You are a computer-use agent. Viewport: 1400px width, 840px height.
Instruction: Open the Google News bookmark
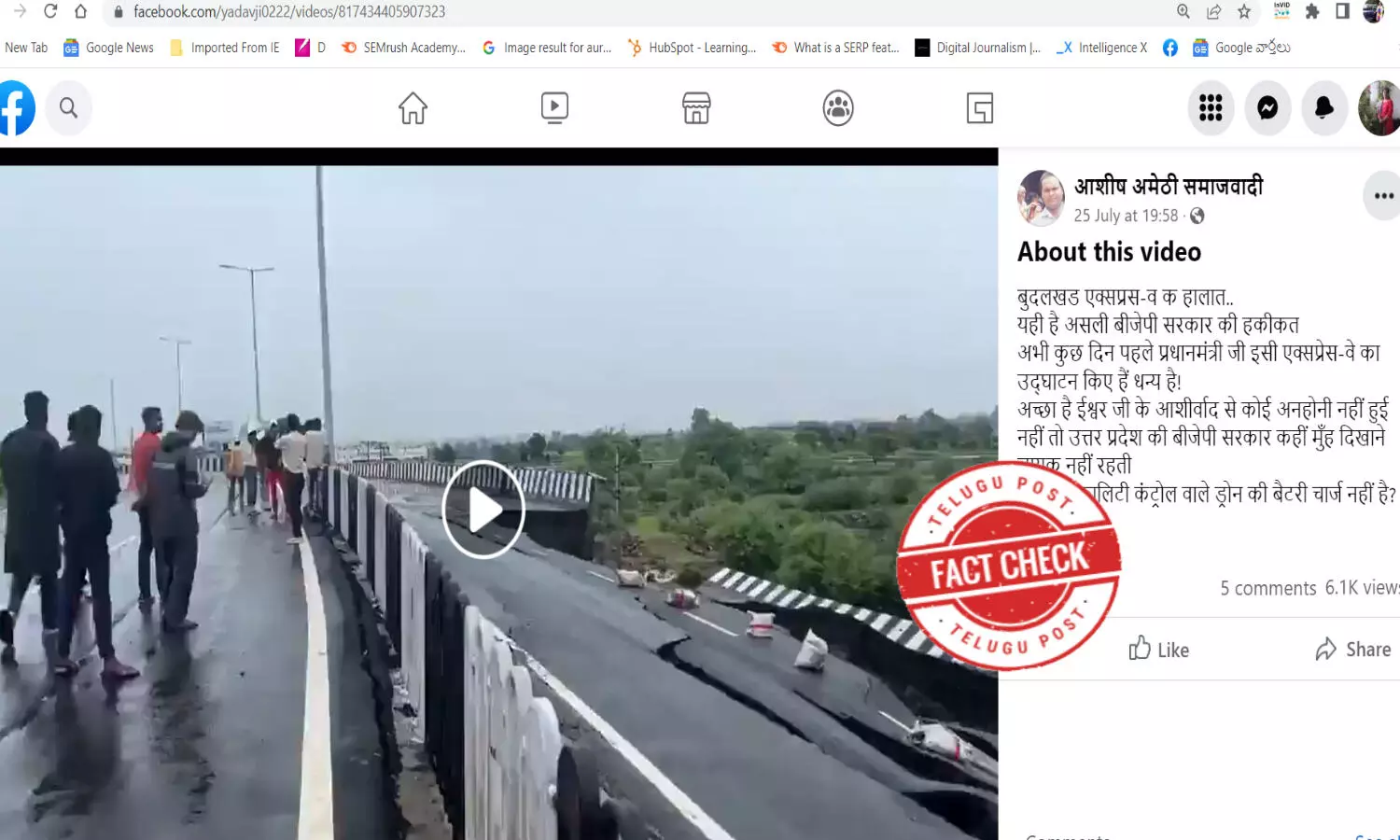pos(108,48)
